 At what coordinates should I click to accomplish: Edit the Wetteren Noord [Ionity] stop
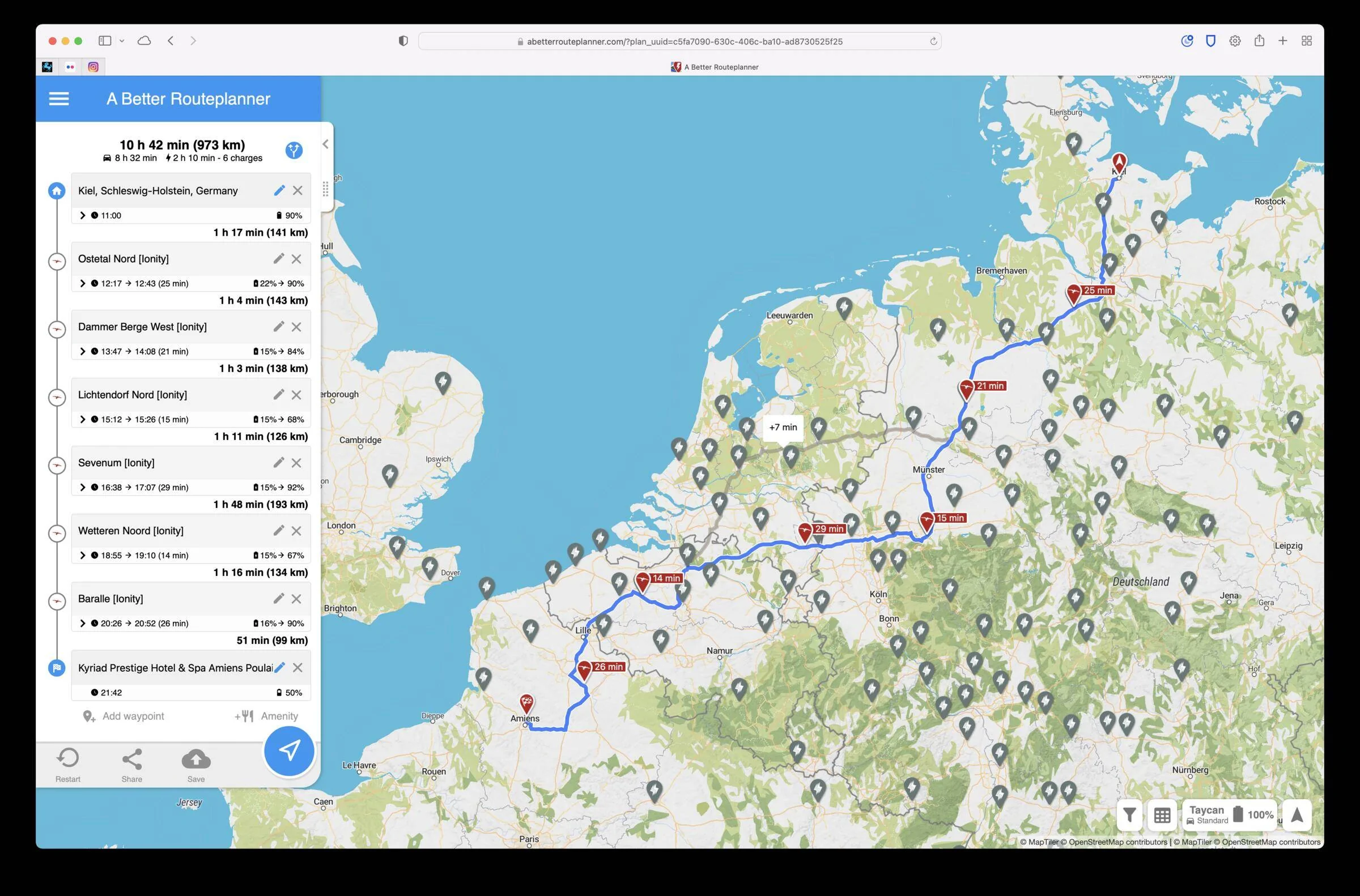point(278,531)
